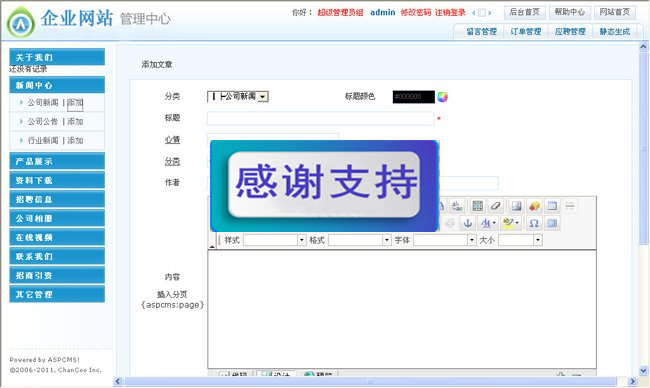The height and width of the screenshot is (388, 650).
Task: Open the 公司相册 sidebar section
Action: [57, 218]
